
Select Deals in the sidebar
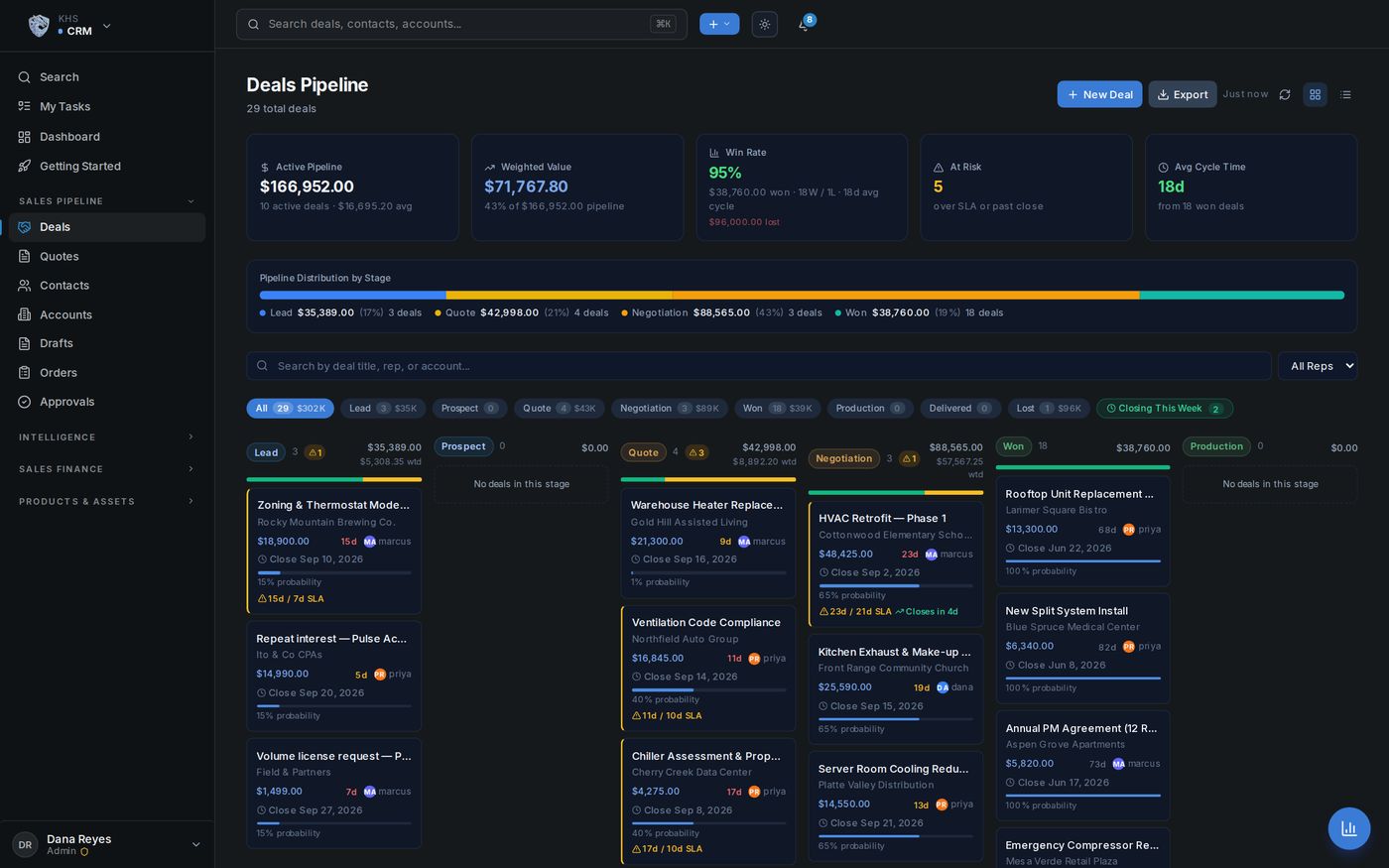[x=107, y=227]
